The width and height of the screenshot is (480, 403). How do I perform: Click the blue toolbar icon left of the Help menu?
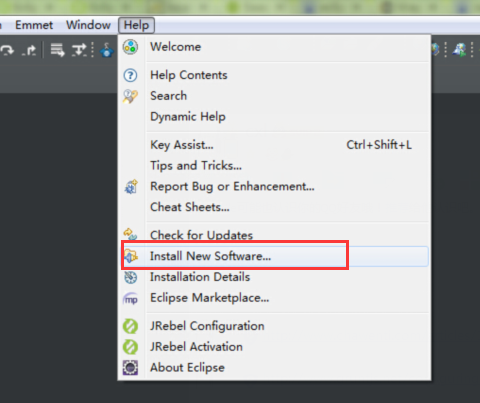point(107,50)
